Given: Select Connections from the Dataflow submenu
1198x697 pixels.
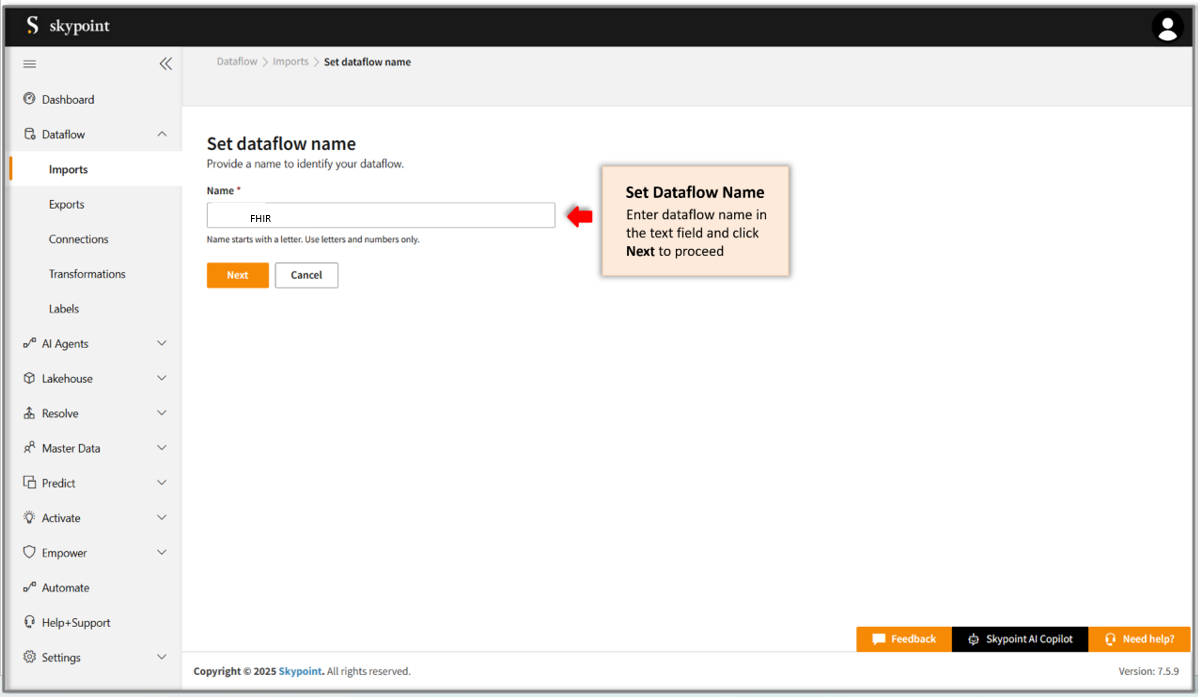Looking at the screenshot, I should click(78, 239).
